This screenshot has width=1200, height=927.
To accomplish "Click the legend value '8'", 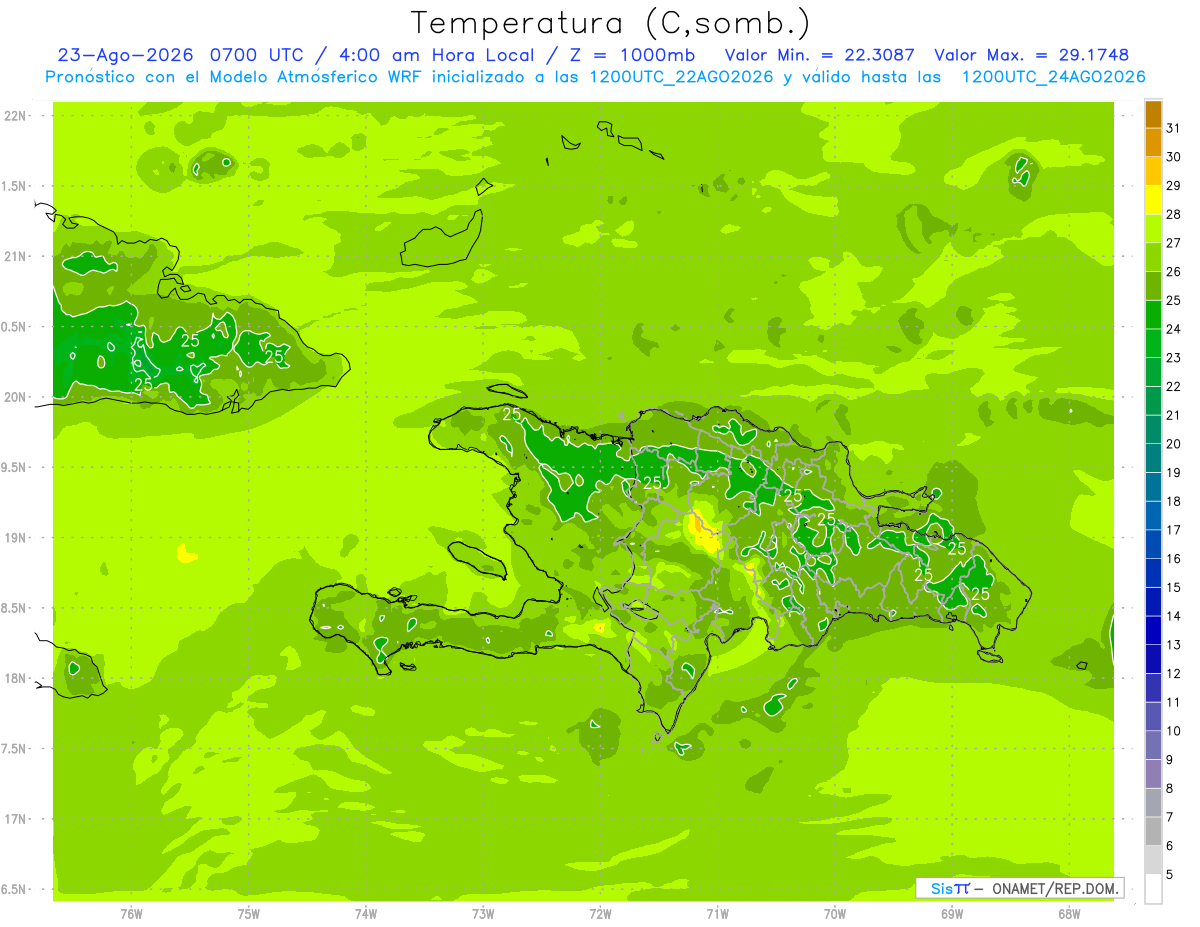I will point(1169,788).
